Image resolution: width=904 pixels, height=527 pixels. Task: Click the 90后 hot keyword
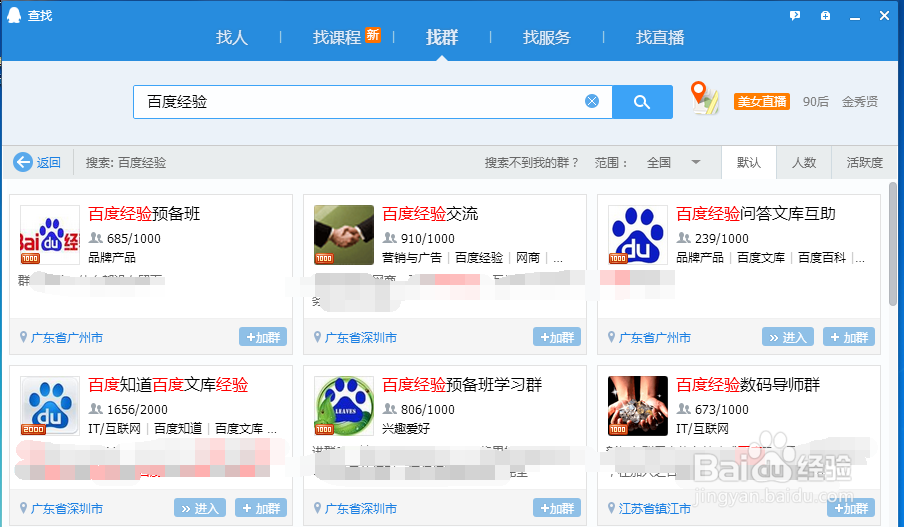coord(816,101)
